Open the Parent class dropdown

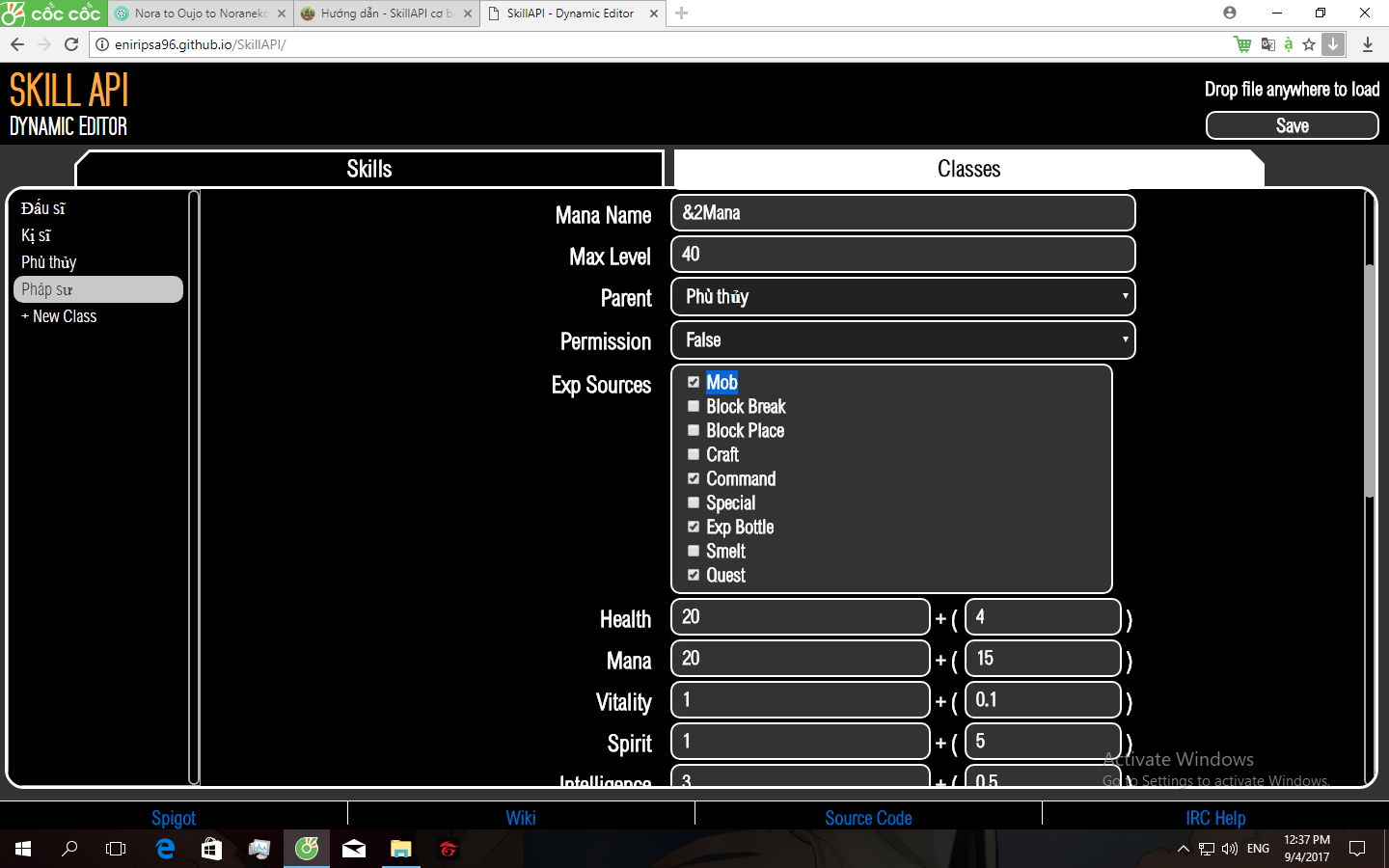(903, 297)
